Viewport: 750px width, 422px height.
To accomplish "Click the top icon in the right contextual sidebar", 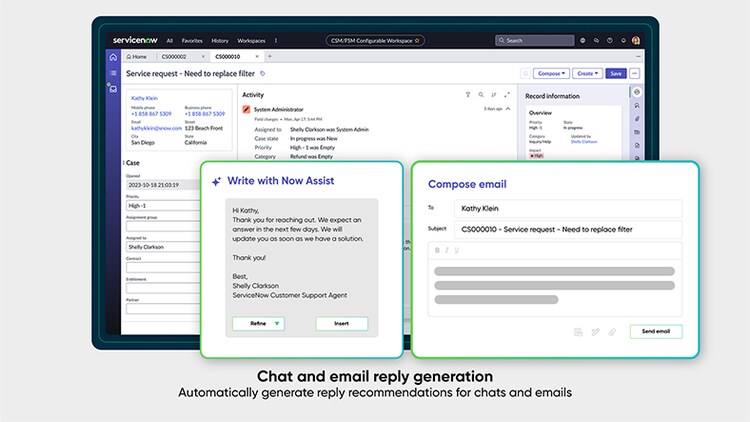I will 637,92.
